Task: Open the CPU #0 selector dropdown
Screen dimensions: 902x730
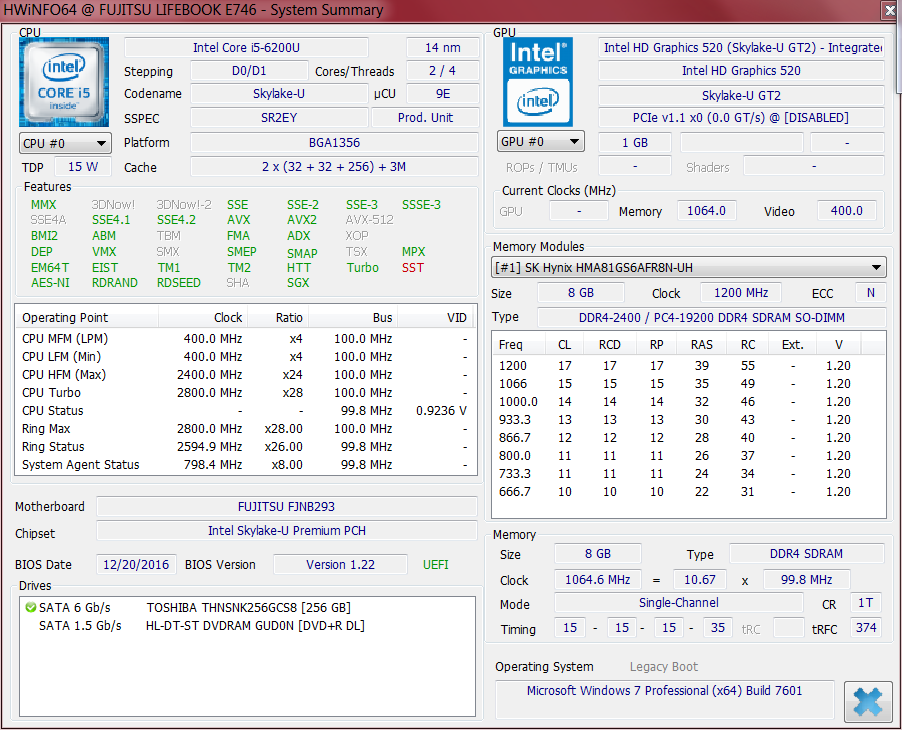Action: [64, 143]
